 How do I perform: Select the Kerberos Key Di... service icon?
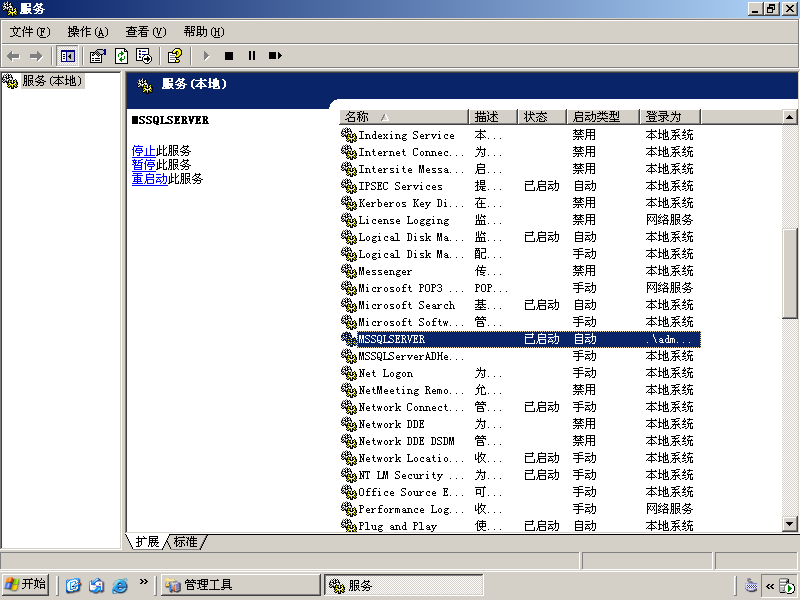pyautogui.click(x=348, y=204)
